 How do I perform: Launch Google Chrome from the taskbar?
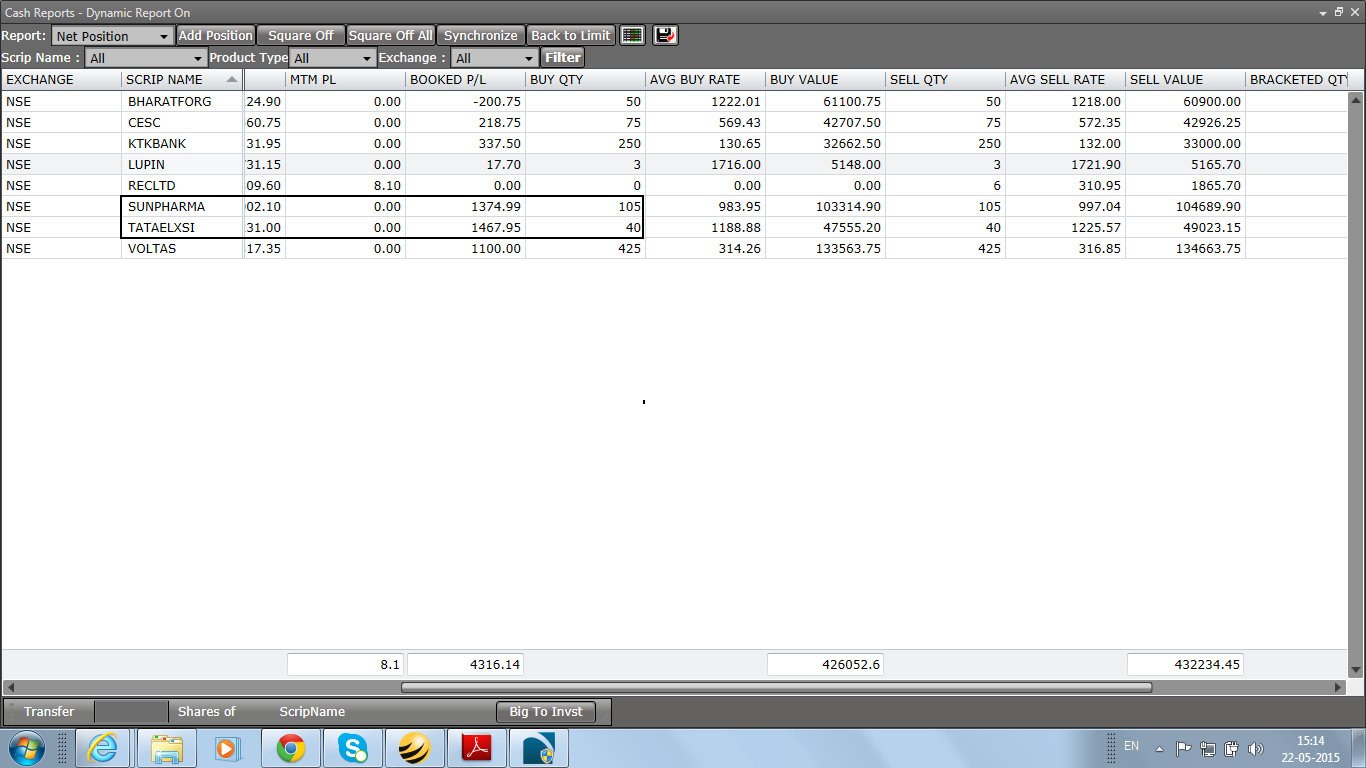point(291,748)
